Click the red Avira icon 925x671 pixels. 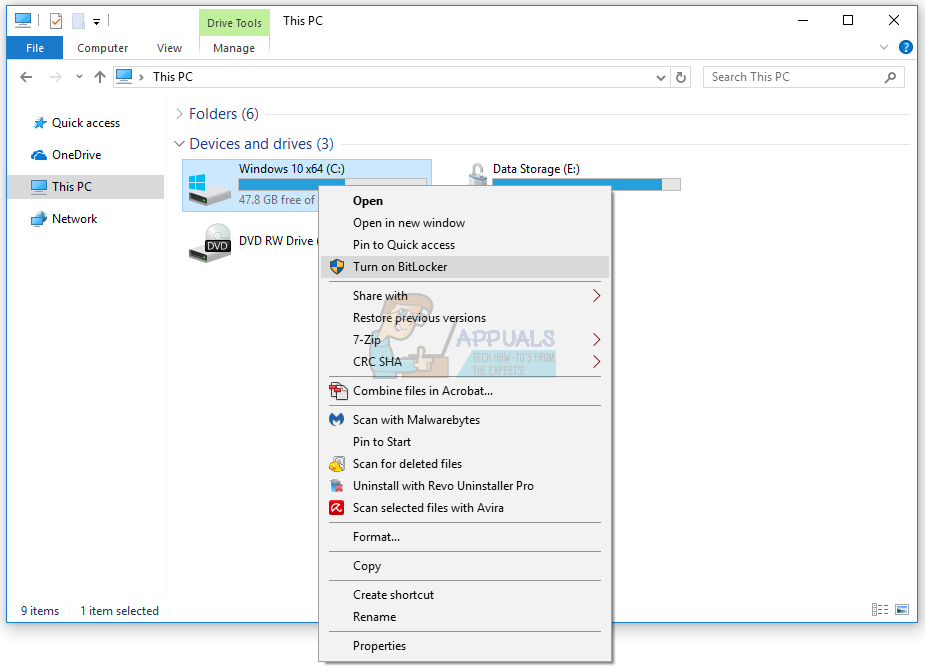(x=336, y=508)
